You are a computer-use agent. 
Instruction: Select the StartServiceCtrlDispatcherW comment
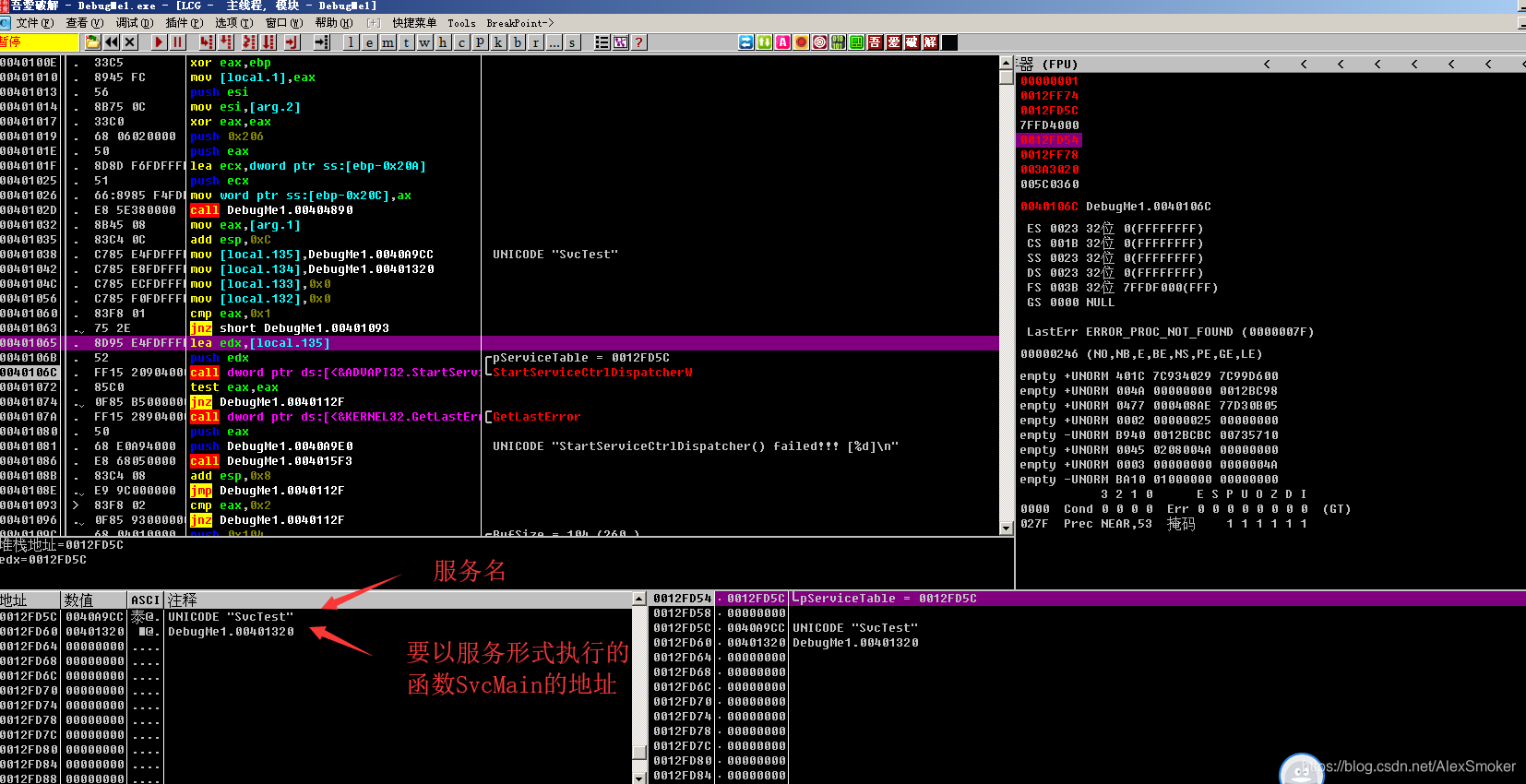click(592, 373)
